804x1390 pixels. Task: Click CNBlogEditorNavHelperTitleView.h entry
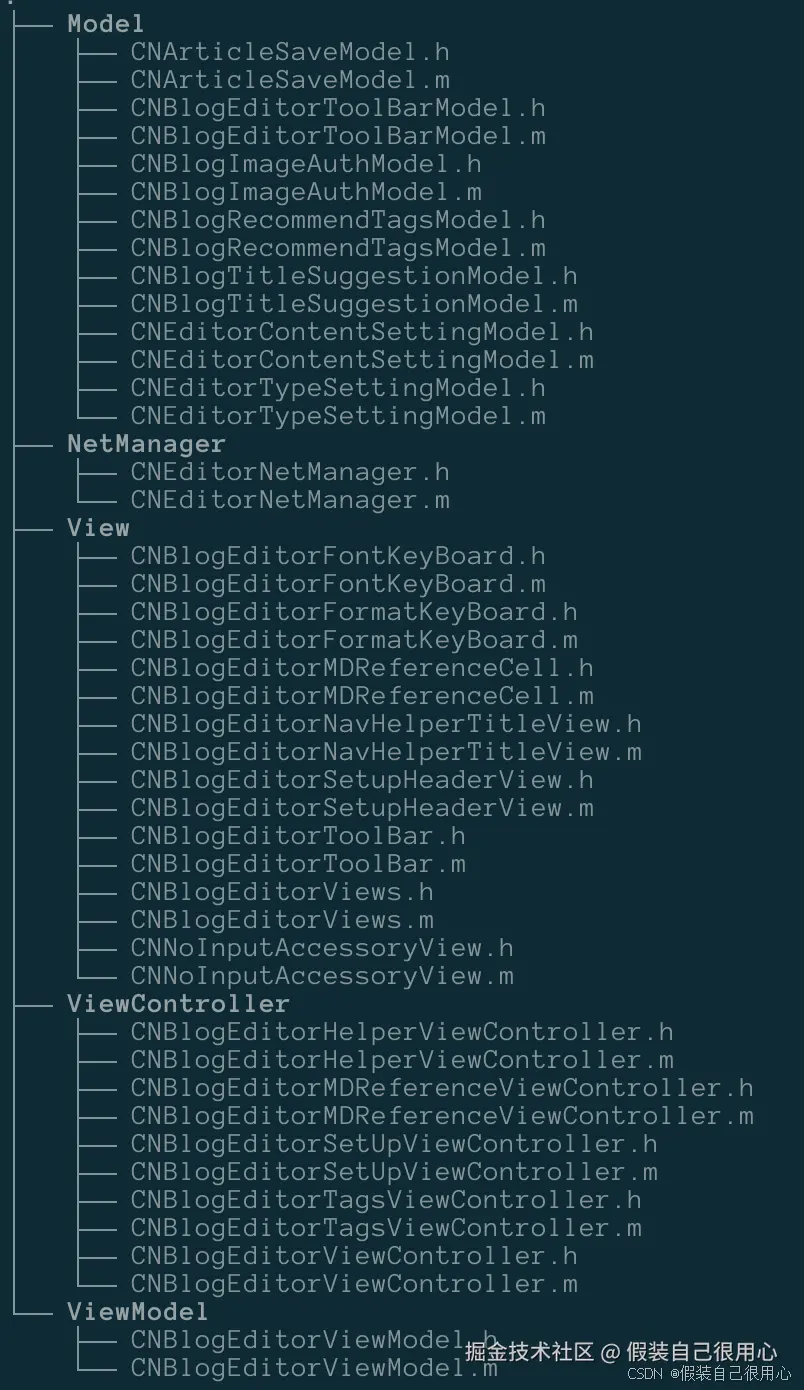point(385,723)
